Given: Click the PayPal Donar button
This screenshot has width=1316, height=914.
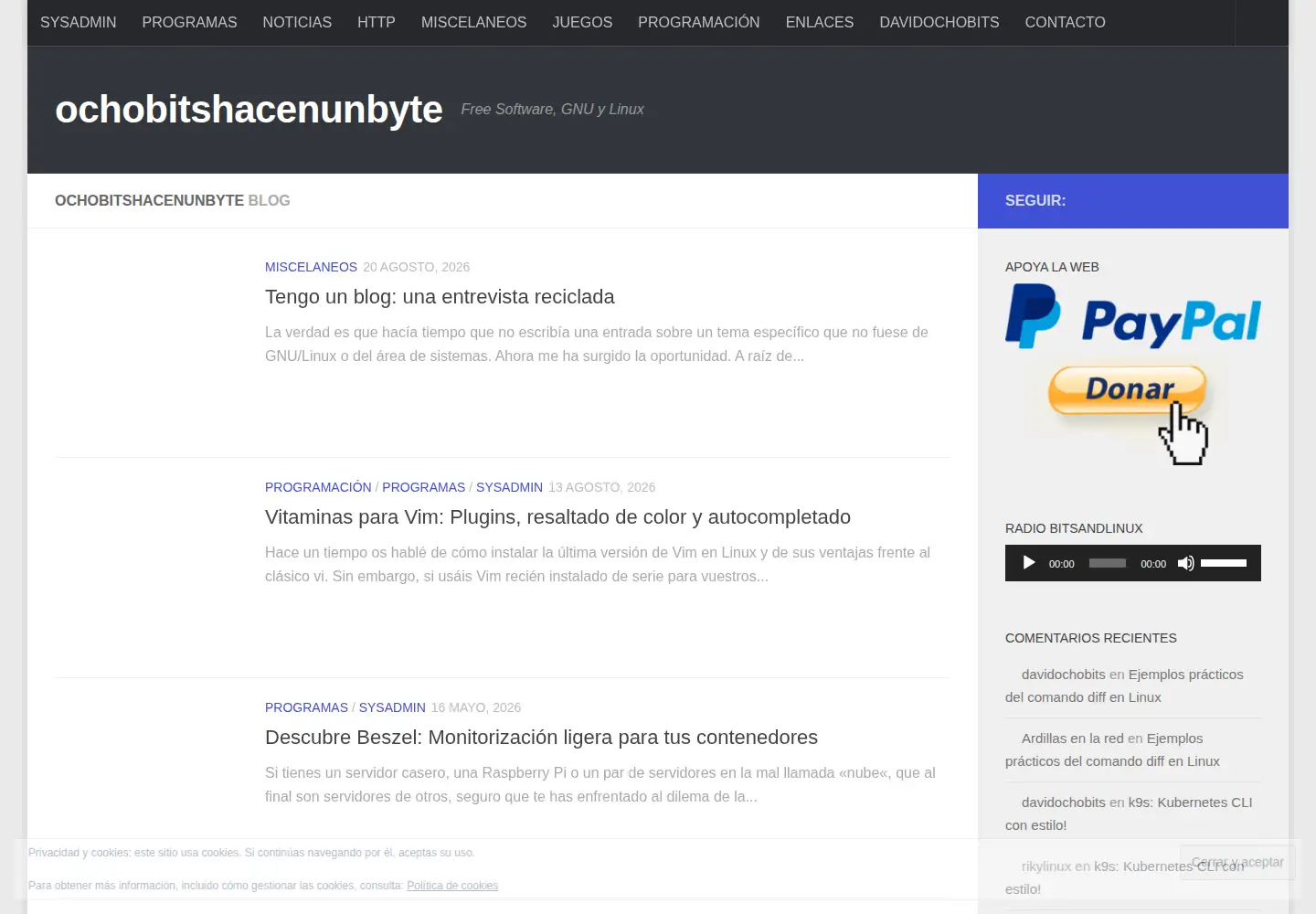Looking at the screenshot, I should pyautogui.click(x=1129, y=390).
